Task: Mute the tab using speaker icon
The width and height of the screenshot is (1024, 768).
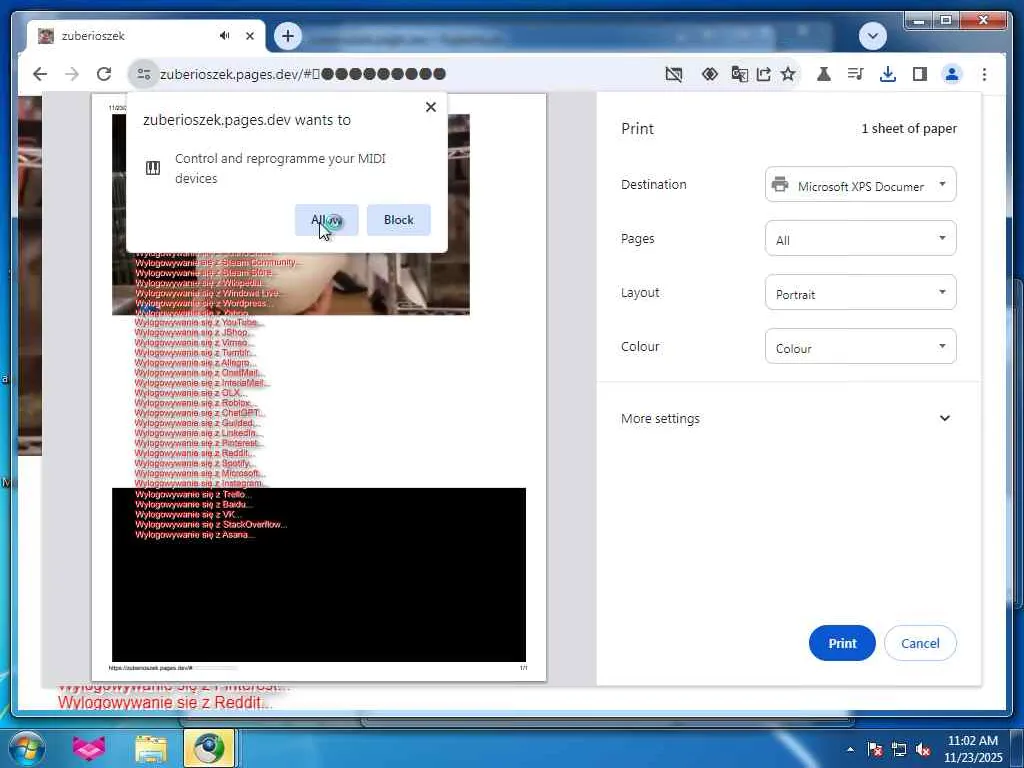Action: pos(225,35)
